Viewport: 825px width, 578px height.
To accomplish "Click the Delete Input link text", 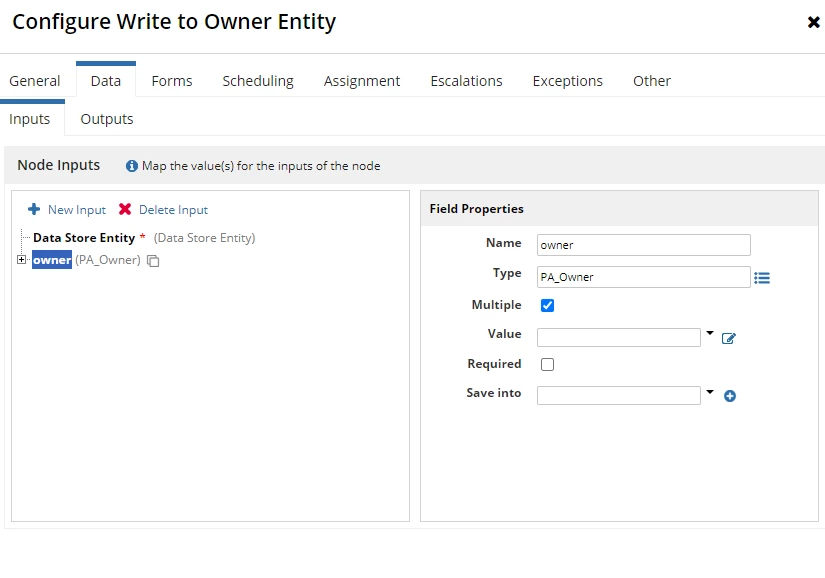I will [x=173, y=210].
